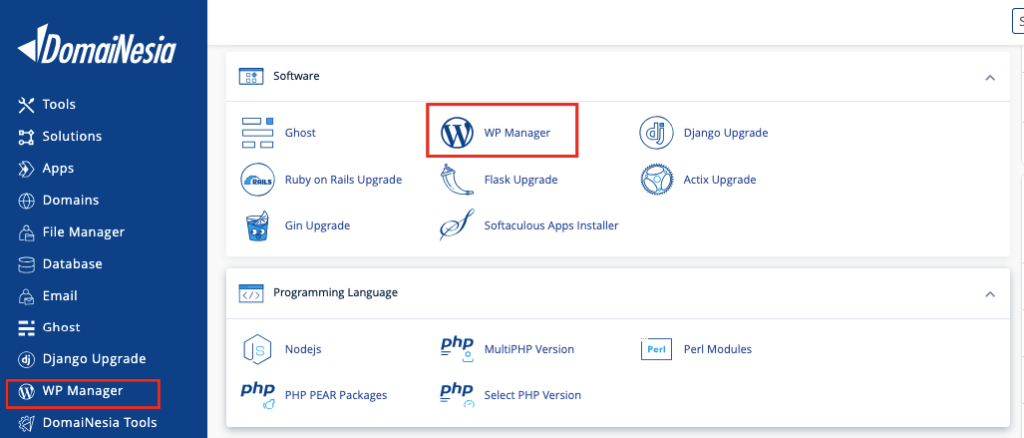
Task: Open Solutions in the sidebar menu
Action: tap(72, 136)
